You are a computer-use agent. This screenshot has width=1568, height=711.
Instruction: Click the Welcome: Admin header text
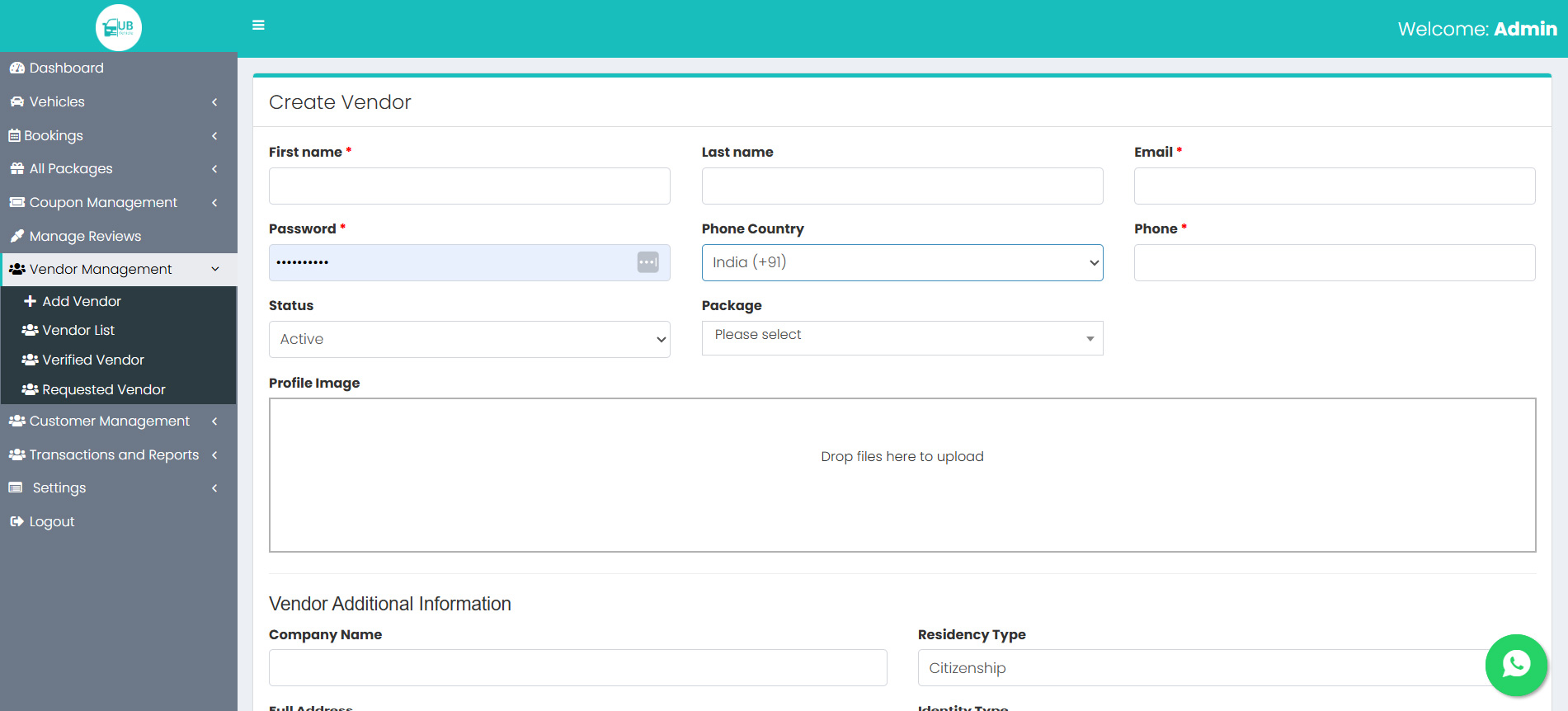coord(1477,29)
